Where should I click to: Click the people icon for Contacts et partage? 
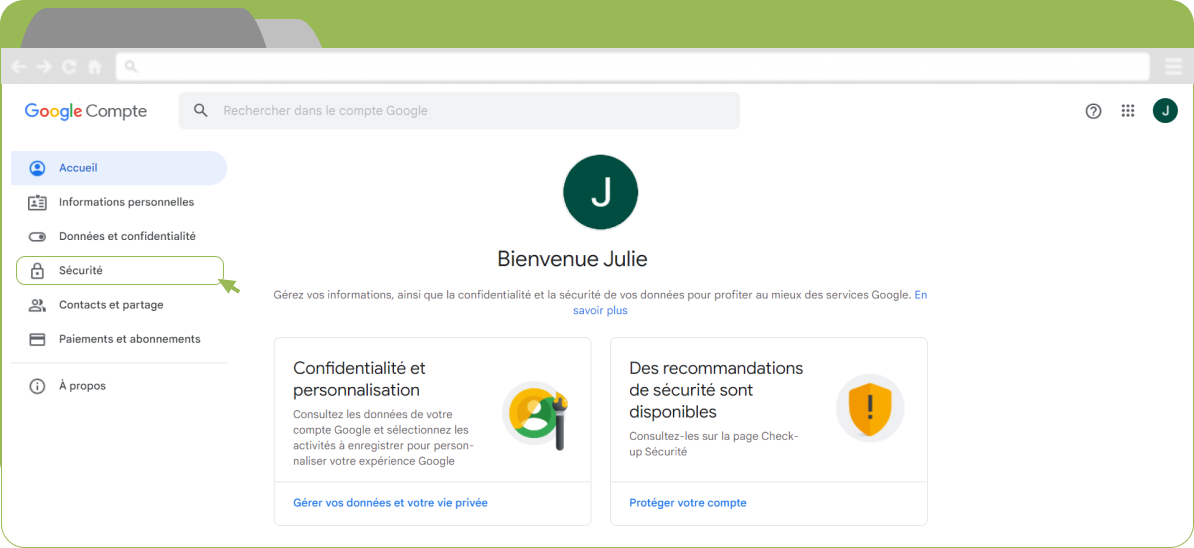(x=37, y=305)
